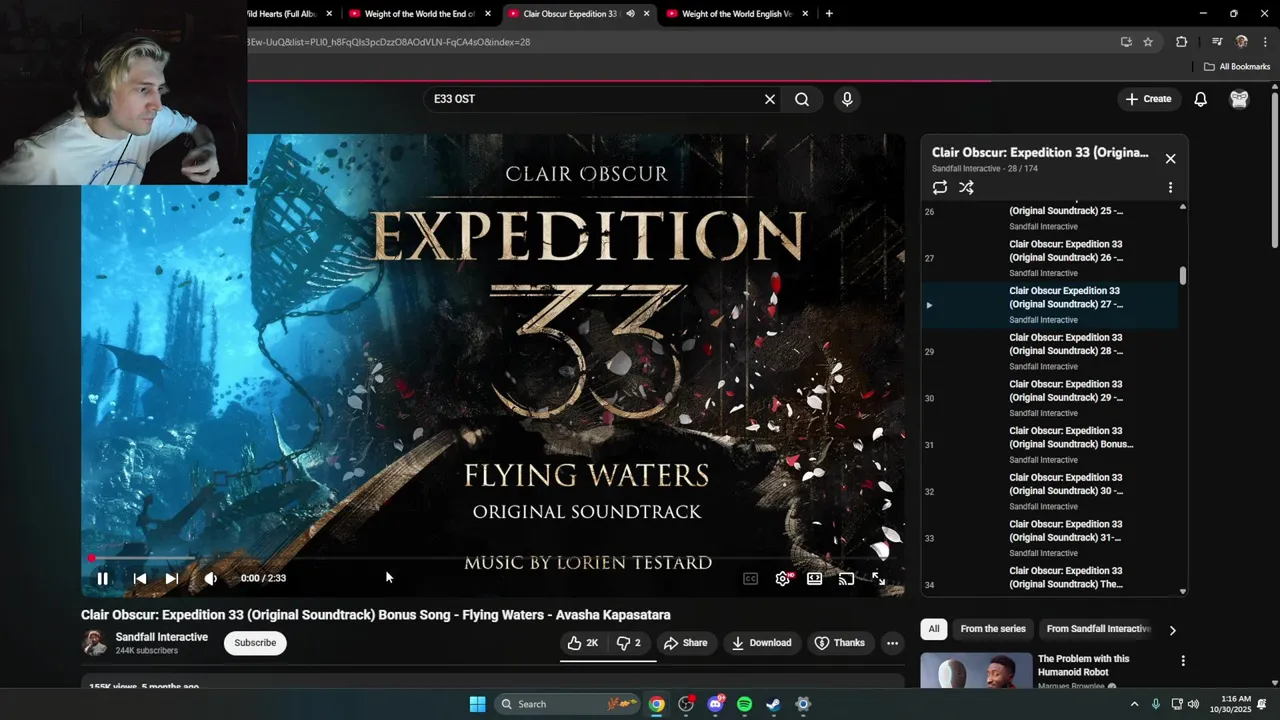The height and width of the screenshot is (720, 1280).
Task: Play playlist item 32 Original Soundtrack 30
Action: tap(1049, 491)
